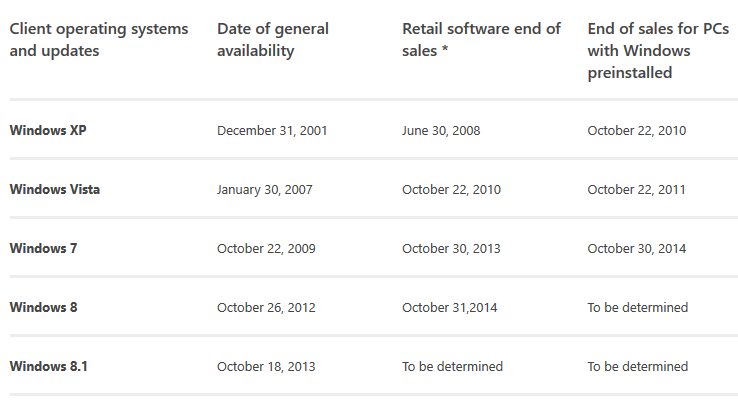
Task: Click the Windows 8 row heading
Action: [x=43, y=307]
